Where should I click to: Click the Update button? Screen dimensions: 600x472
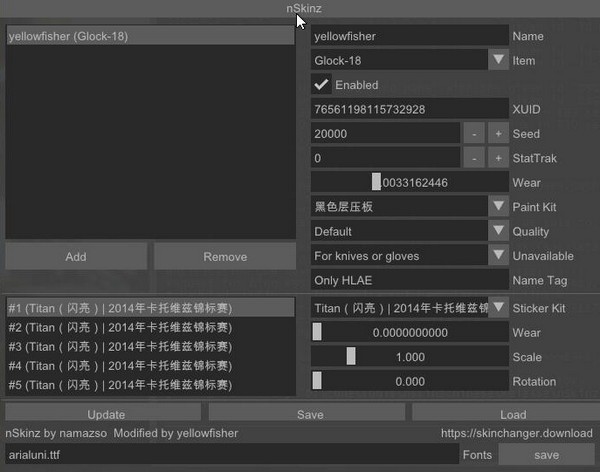103,413
